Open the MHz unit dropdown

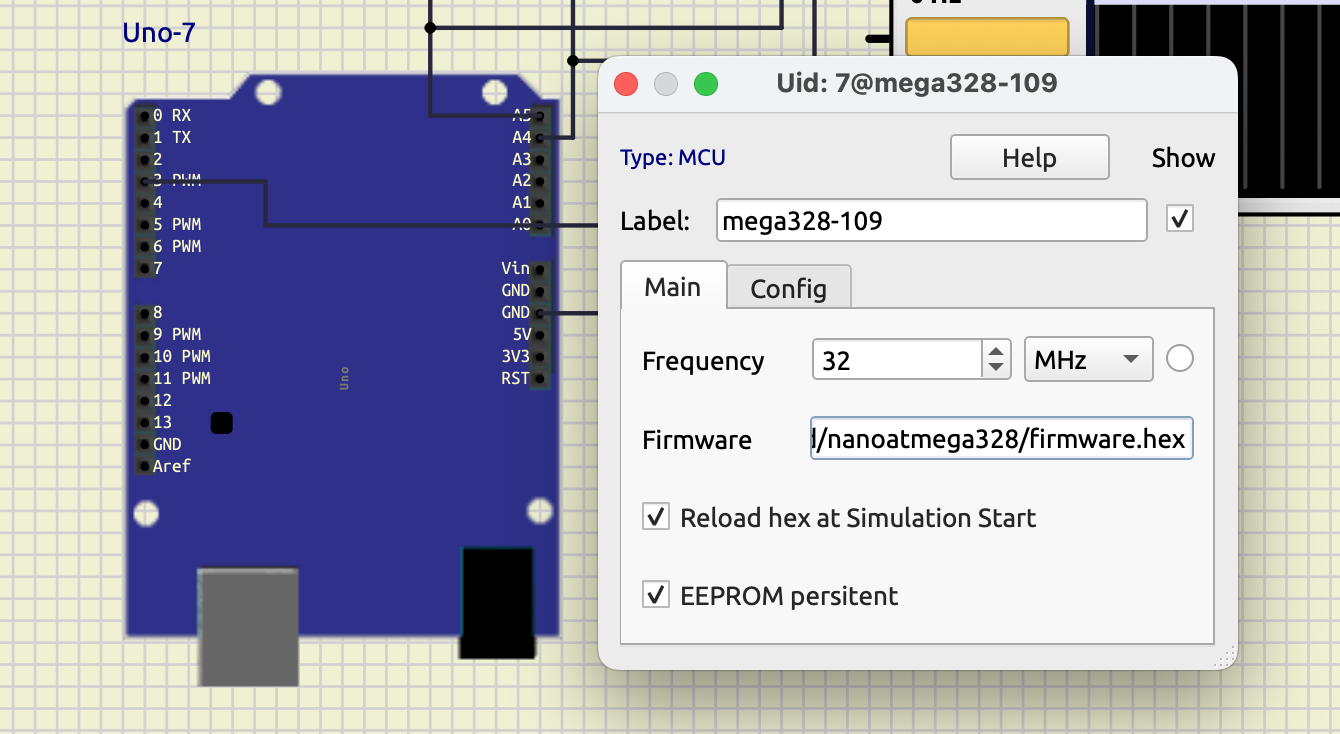coord(1088,360)
